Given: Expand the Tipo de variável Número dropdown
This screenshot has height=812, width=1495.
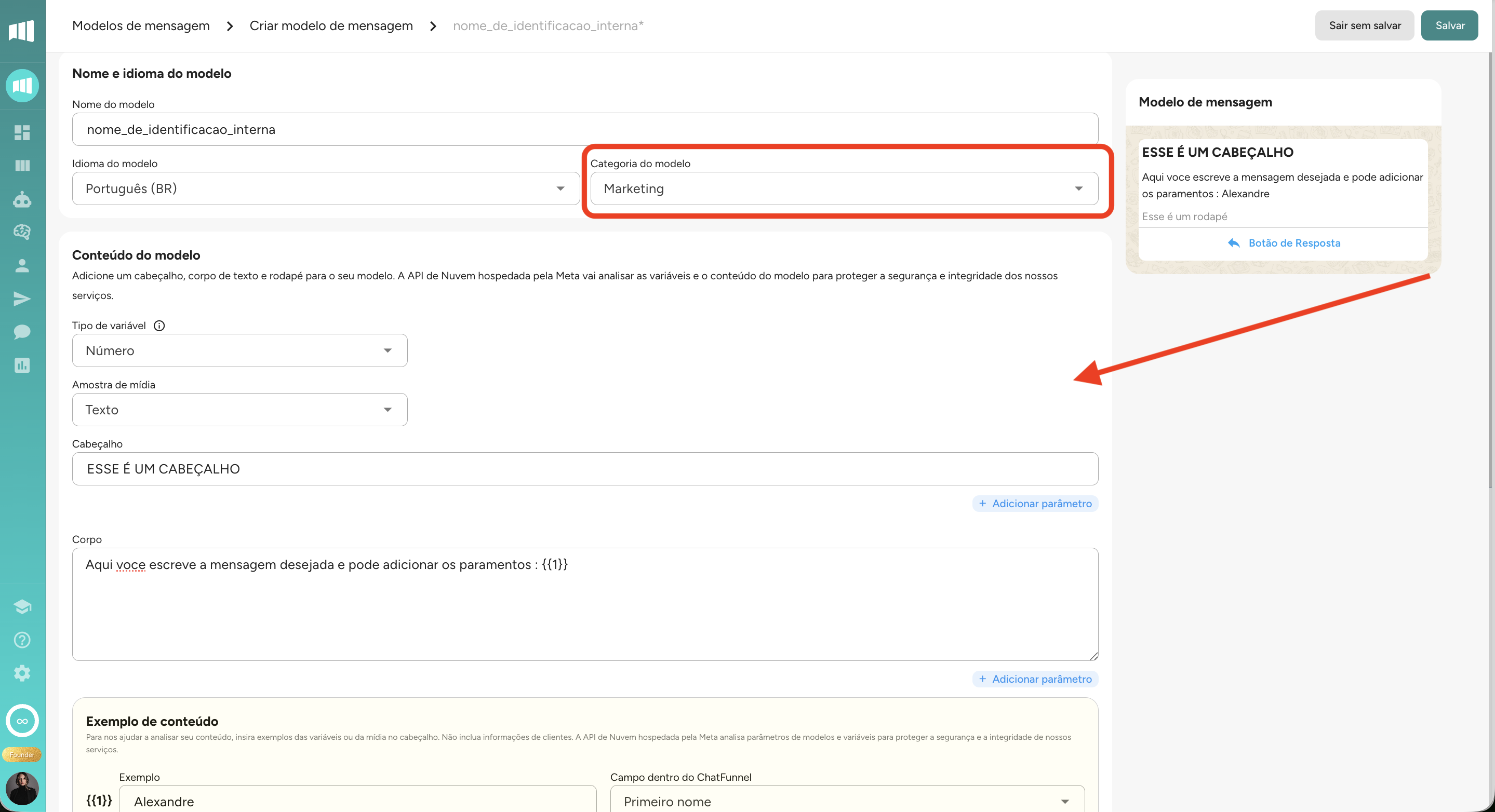Looking at the screenshot, I should pos(239,350).
